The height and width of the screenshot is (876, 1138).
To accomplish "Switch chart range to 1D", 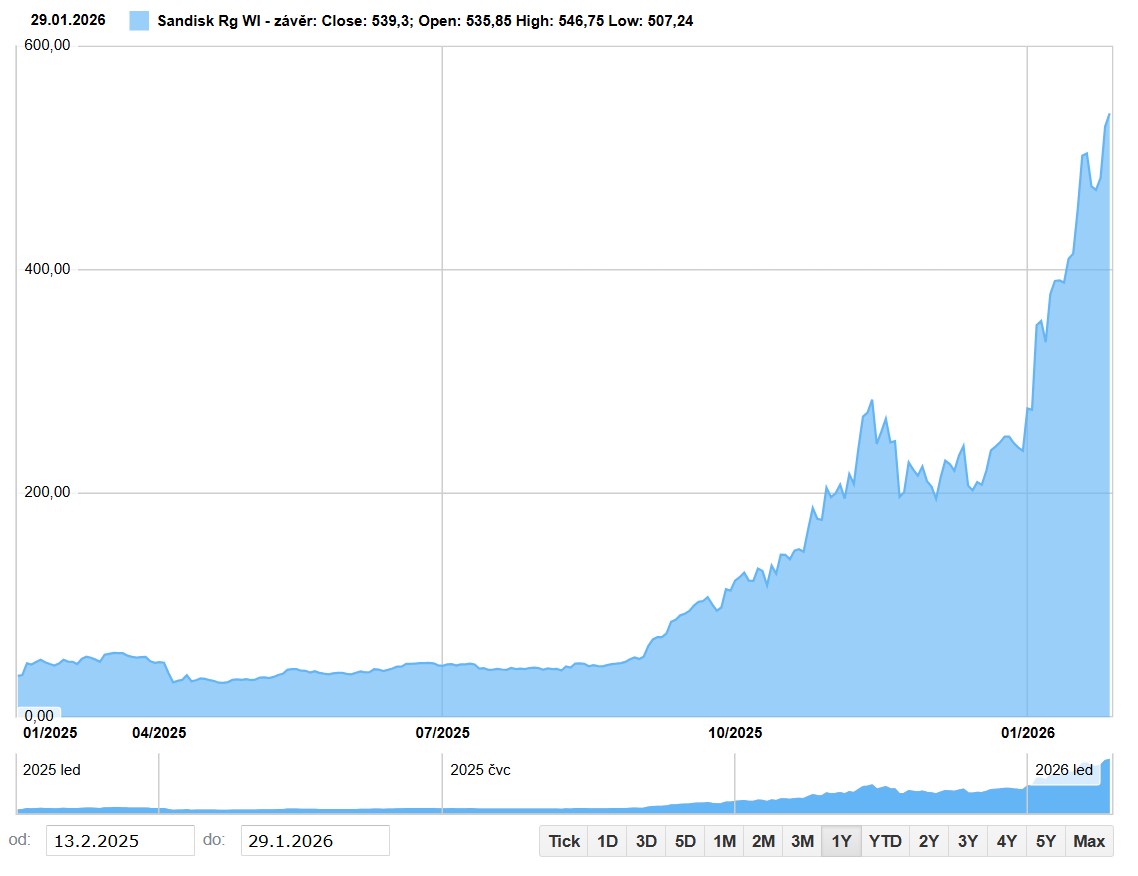I will (x=607, y=841).
